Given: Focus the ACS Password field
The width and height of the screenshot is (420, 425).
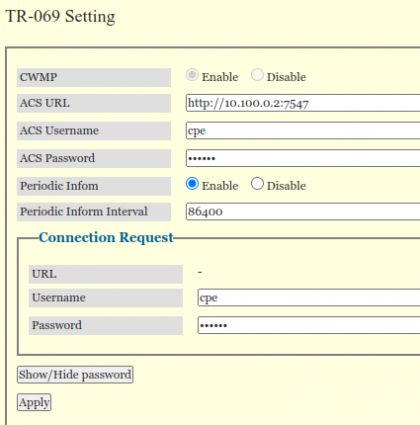Looking at the screenshot, I should pos(303,158).
